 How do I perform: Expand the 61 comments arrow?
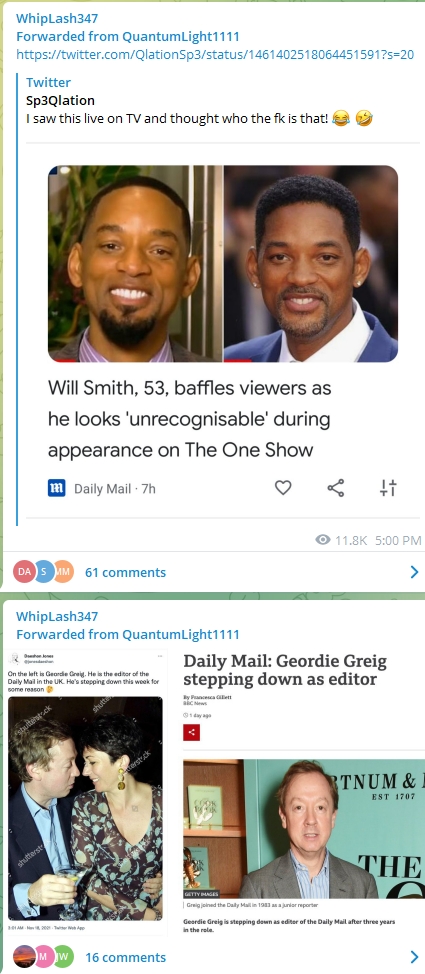414,572
